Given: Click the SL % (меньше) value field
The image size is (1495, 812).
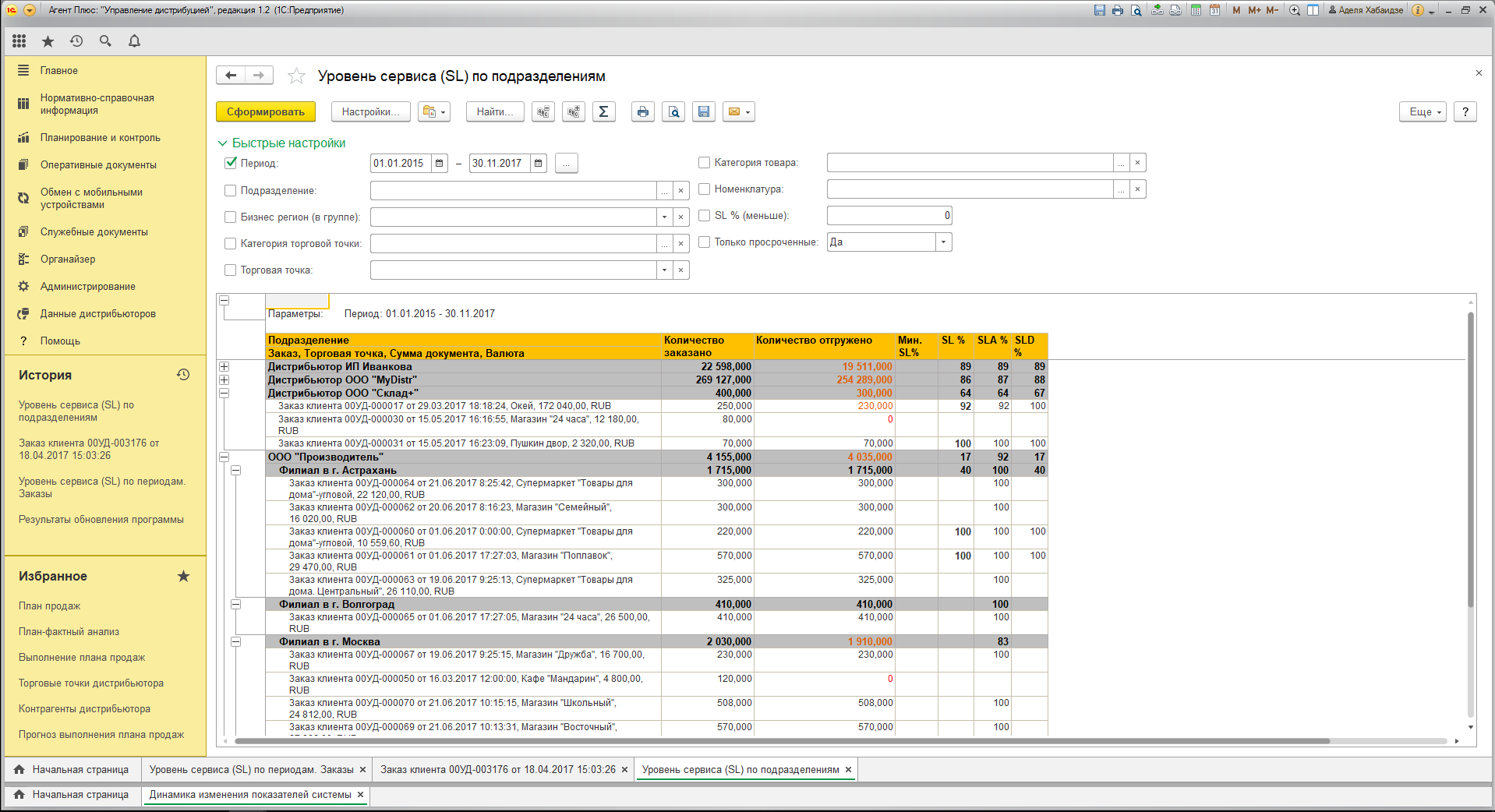Looking at the screenshot, I should pos(889,216).
